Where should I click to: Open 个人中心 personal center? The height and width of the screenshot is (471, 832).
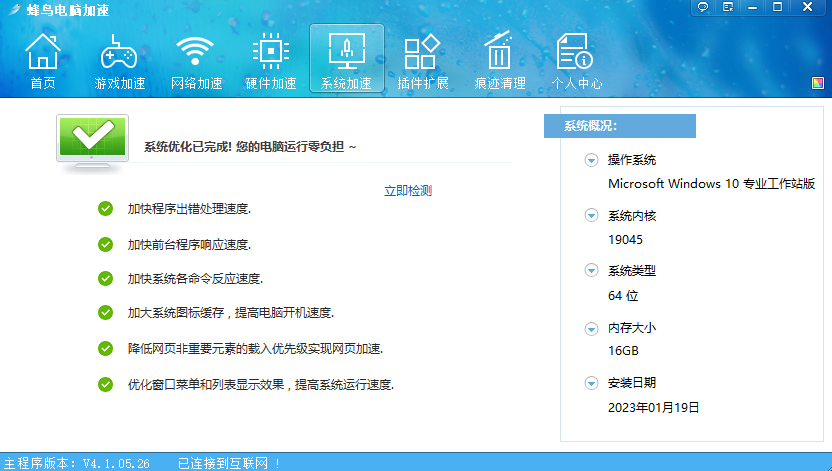577,62
